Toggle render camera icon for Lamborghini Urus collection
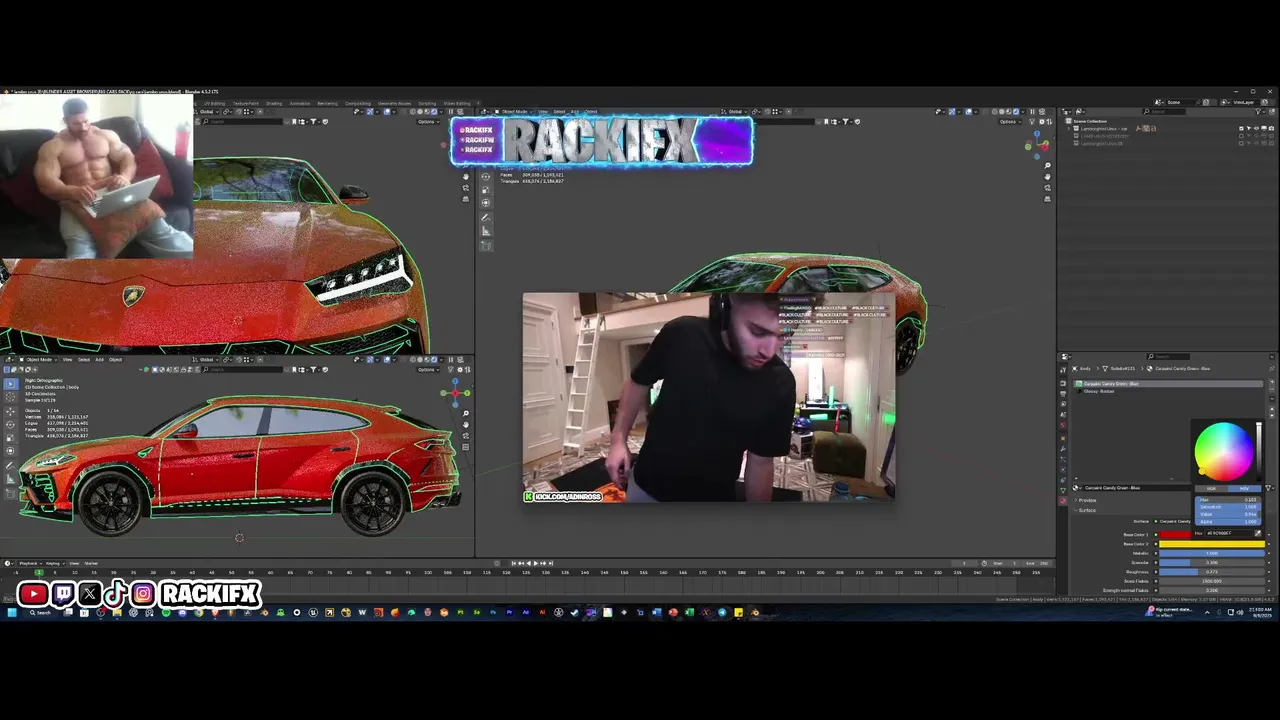Image resolution: width=1280 pixels, height=720 pixels. 1271,129
